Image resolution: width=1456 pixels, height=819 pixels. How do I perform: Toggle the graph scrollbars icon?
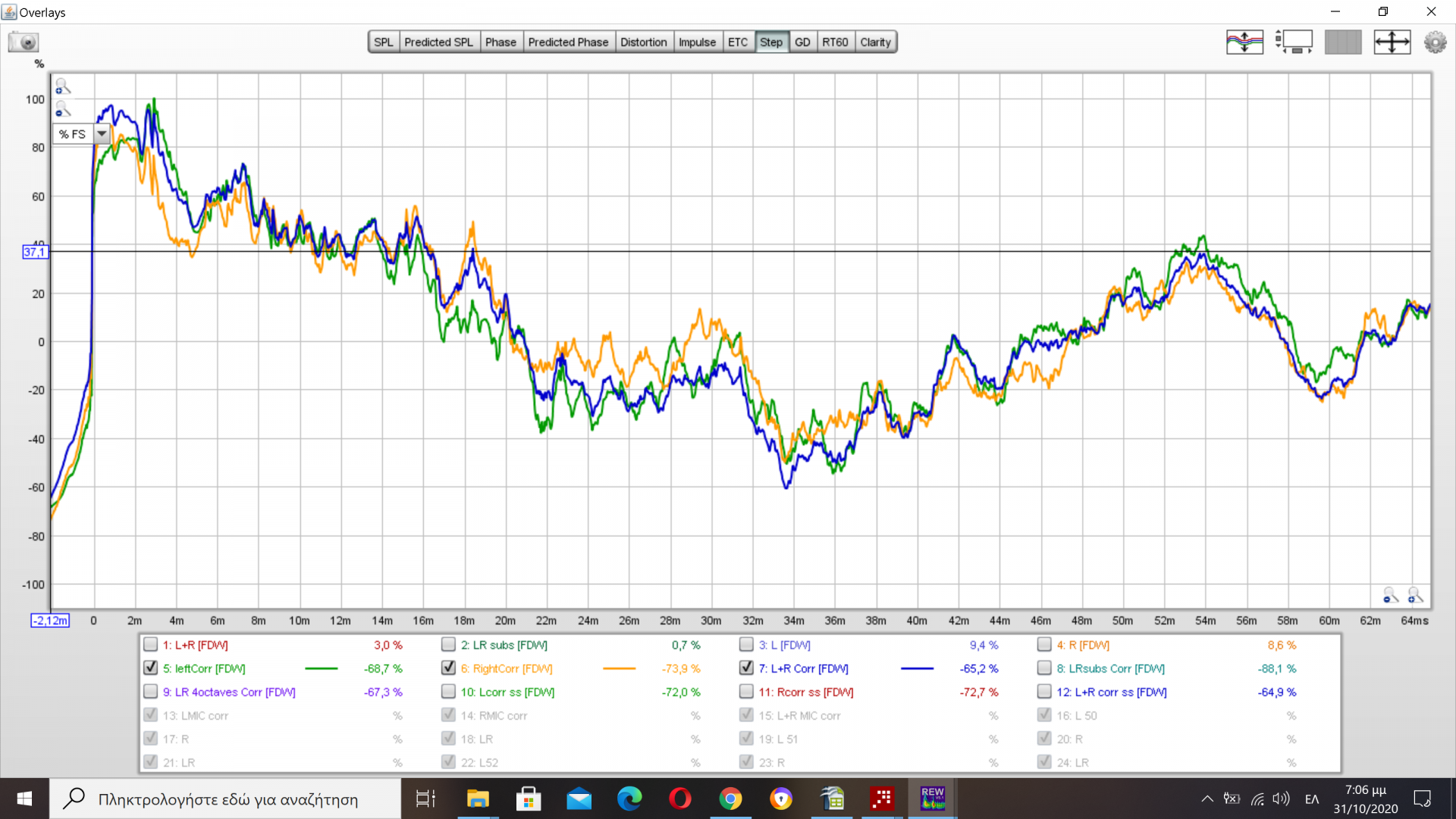click(1294, 42)
